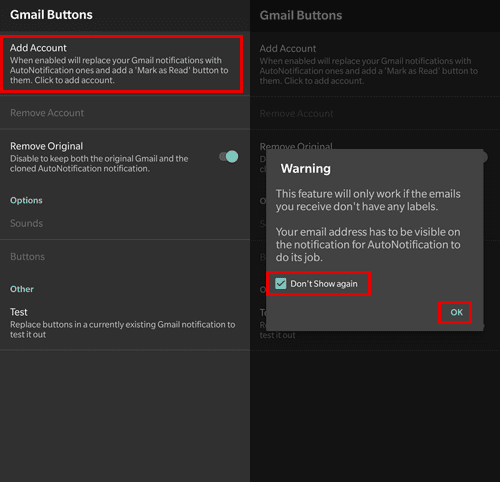Confirm the Warning dialog with OK
The height and width of the screenshot is (482, 500).
click(456, 312)
